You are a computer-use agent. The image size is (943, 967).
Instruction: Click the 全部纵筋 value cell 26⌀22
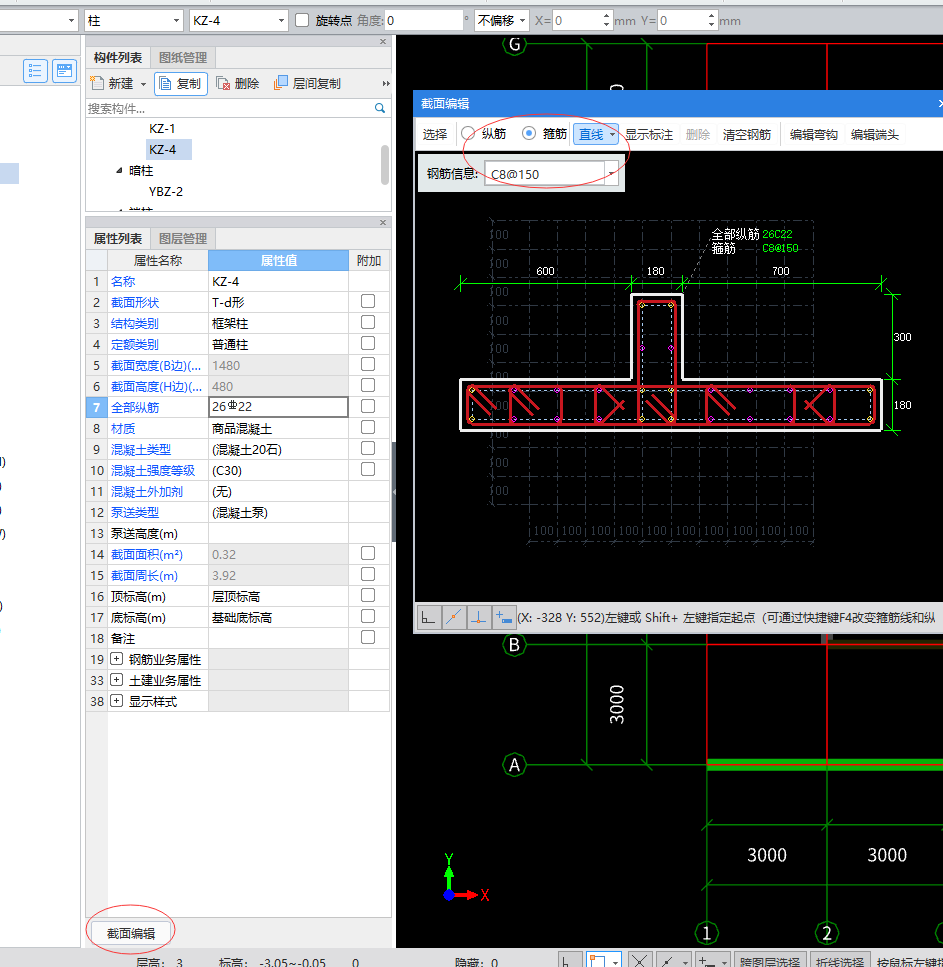[278, 406]
